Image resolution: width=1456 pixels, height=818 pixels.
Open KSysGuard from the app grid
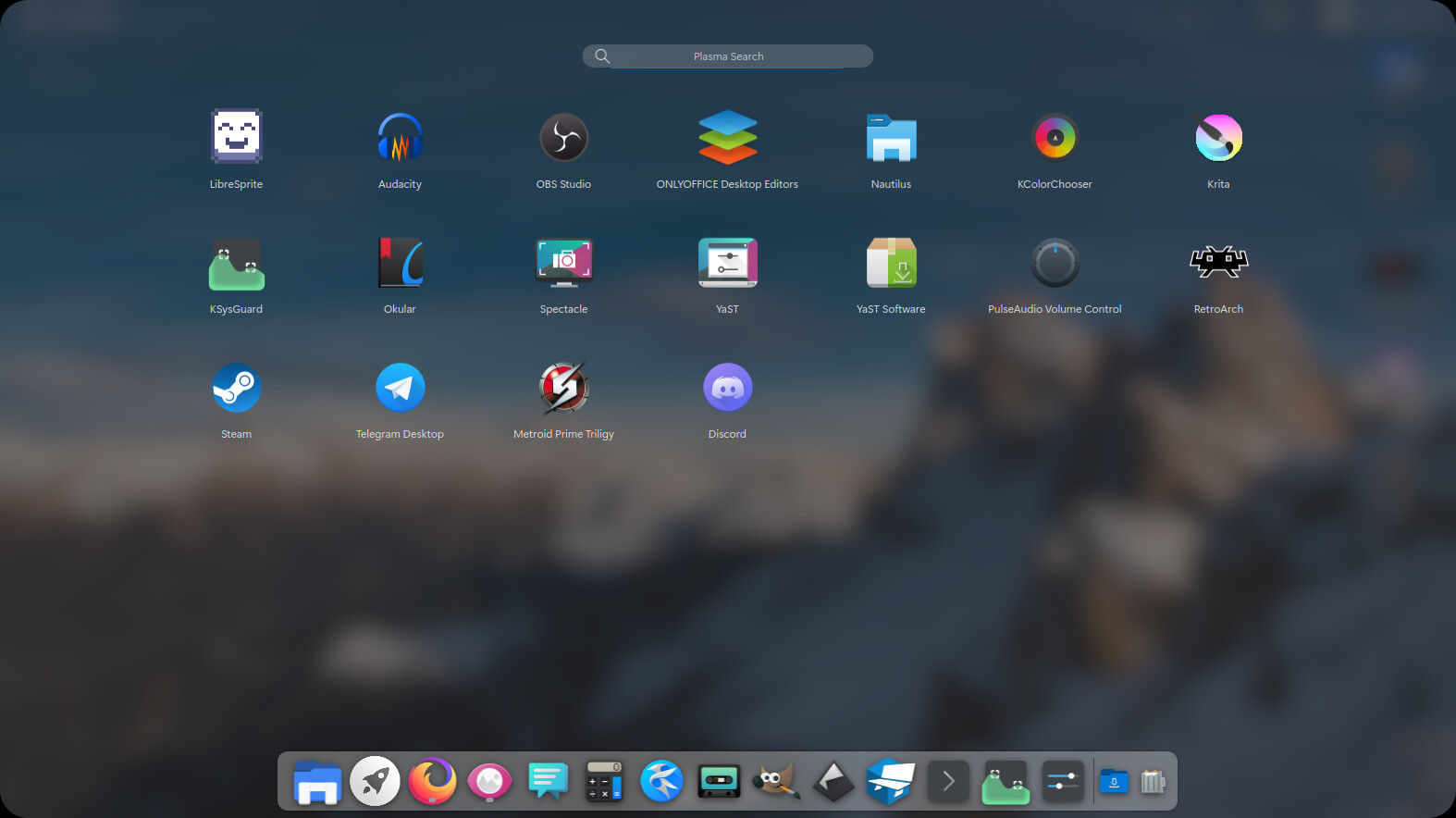(x=236, y=264)
